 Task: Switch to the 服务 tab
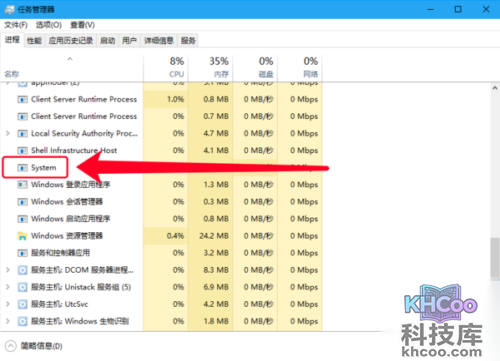[x=188, y=41]
